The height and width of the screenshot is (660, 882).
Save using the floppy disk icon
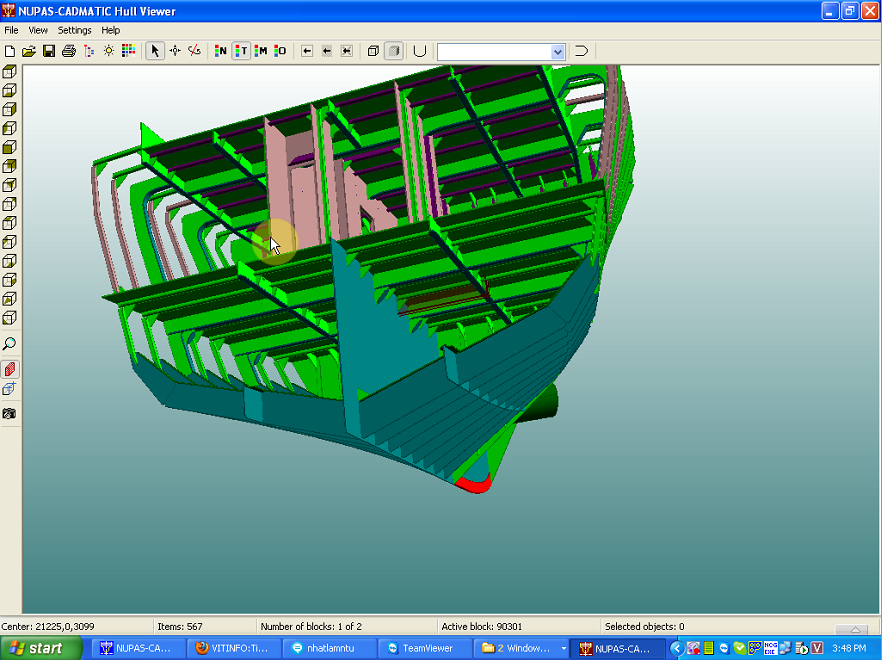tap(49, 51)
